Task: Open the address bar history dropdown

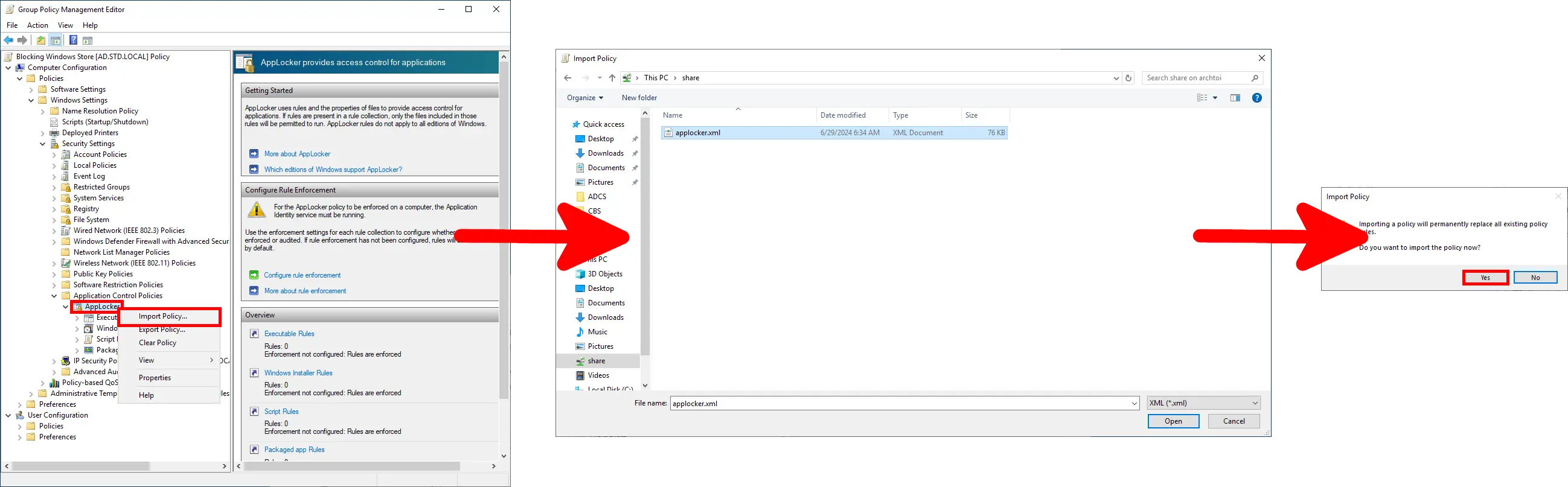Action: click(1116, 78)
